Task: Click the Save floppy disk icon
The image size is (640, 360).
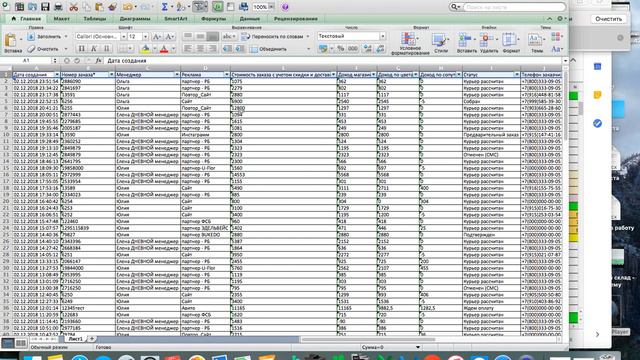Action: (x=45, y=7)
